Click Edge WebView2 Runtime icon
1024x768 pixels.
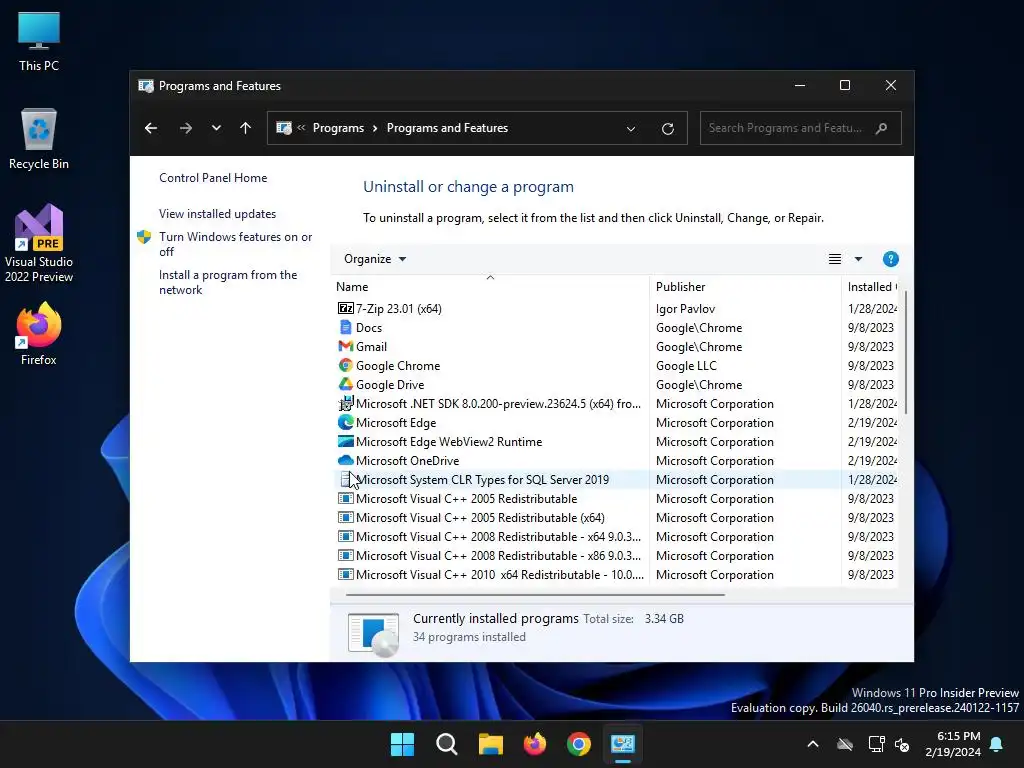(x=345, y=441)
